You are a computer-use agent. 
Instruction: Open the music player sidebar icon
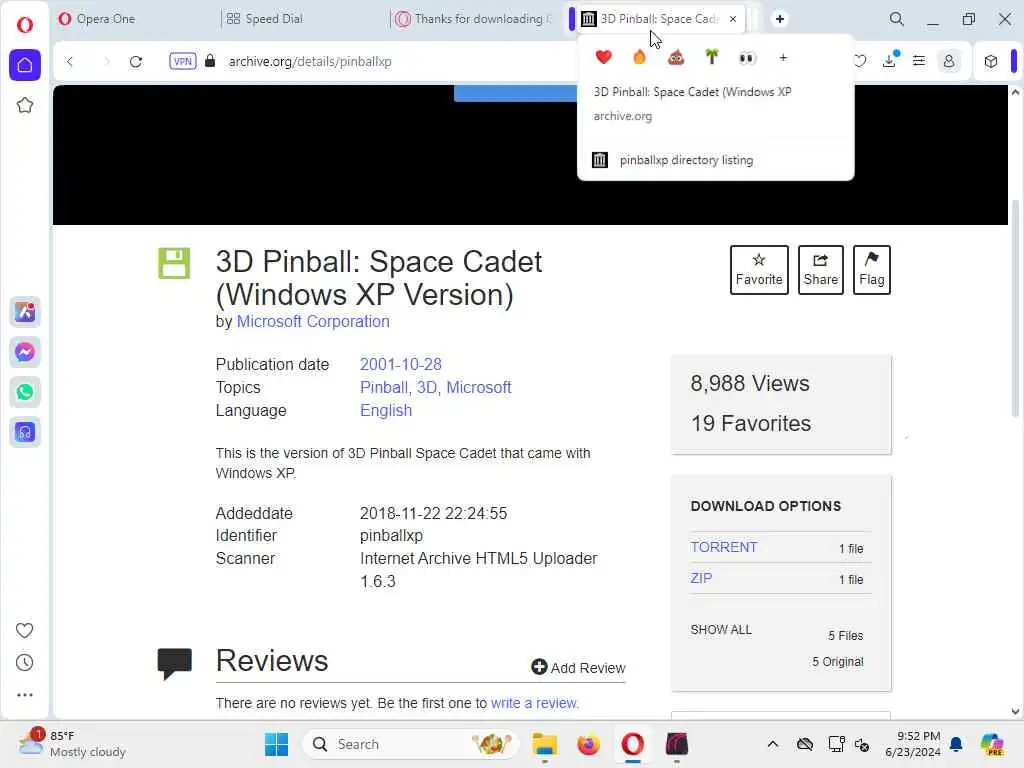[25, 432]
